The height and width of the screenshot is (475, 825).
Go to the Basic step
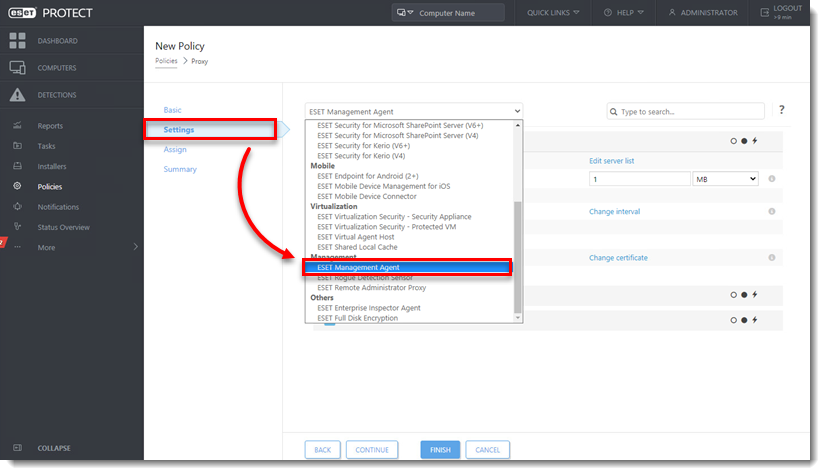point(172,109)
